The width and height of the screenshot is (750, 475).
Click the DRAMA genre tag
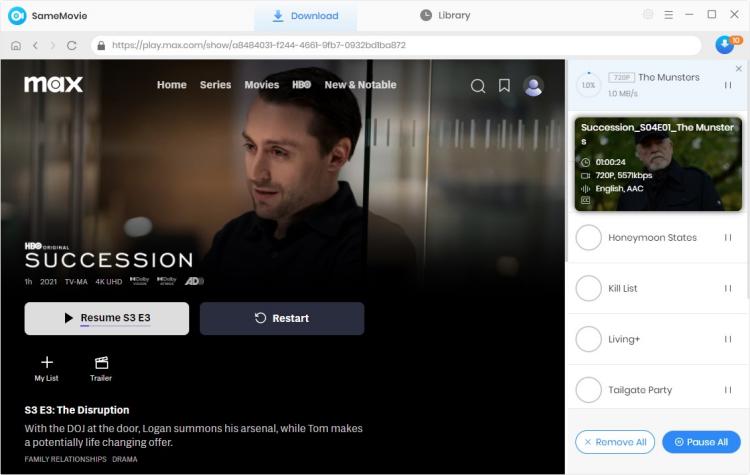point(125,459)
